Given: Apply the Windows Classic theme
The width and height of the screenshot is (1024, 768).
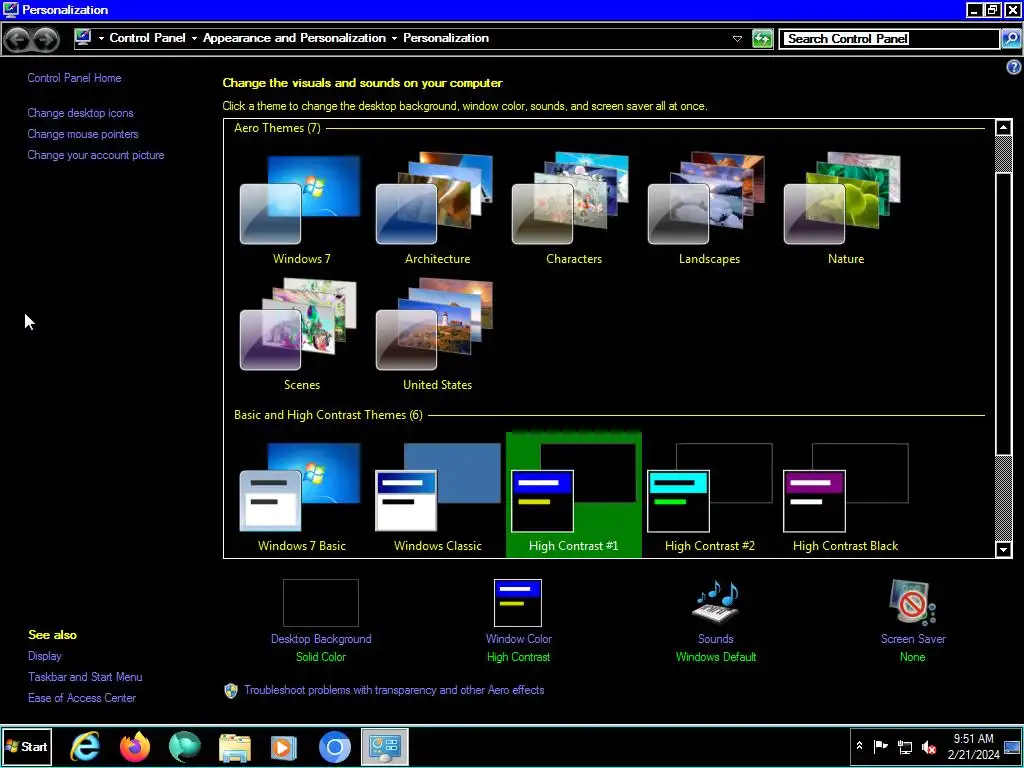Looking at the screenshot, I should click(437, 495).
